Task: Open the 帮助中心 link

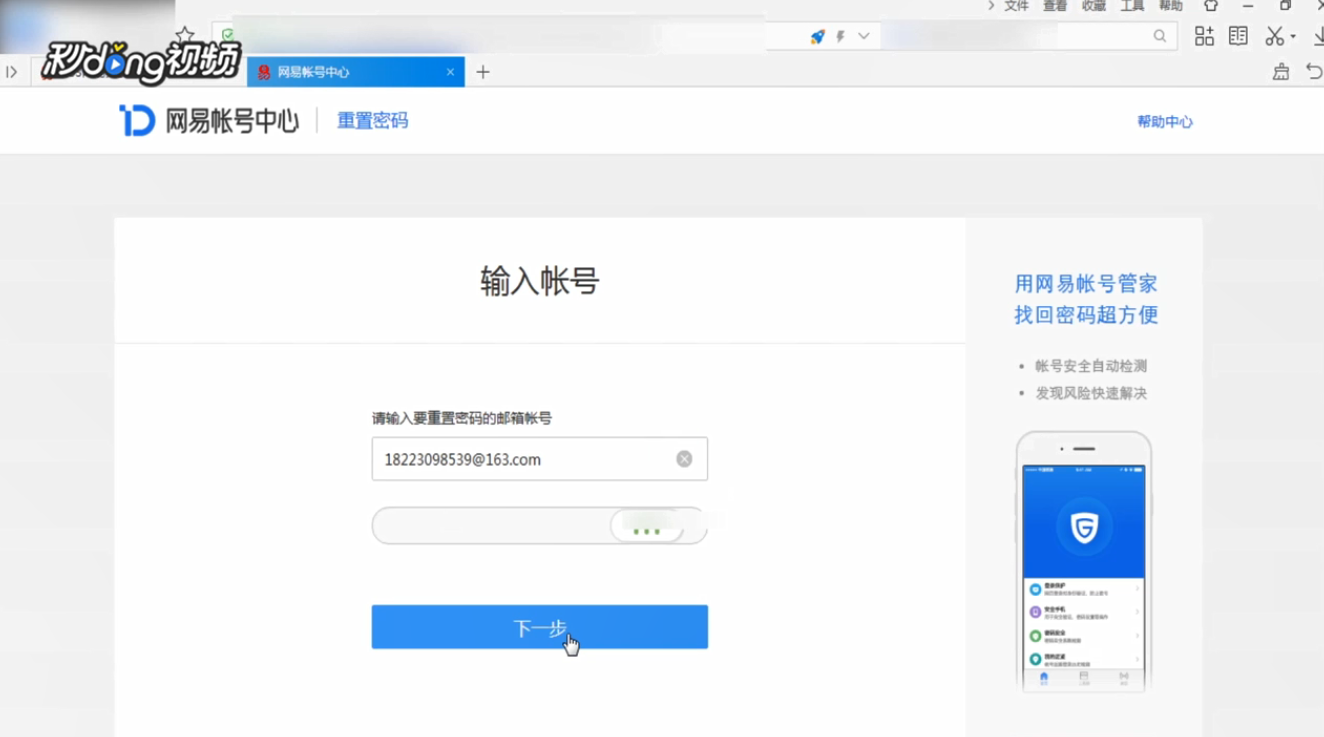Action: tap(1165, 122)
